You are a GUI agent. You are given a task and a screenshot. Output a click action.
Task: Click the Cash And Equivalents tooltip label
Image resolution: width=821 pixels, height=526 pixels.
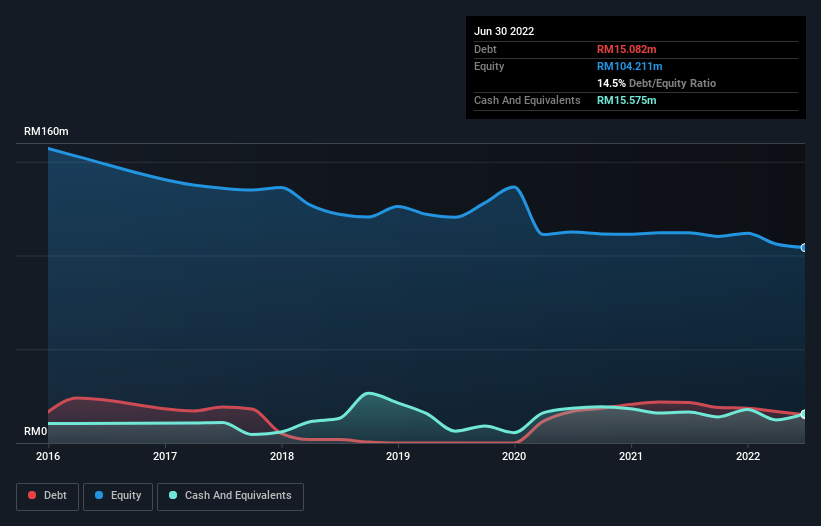(527, 100)
